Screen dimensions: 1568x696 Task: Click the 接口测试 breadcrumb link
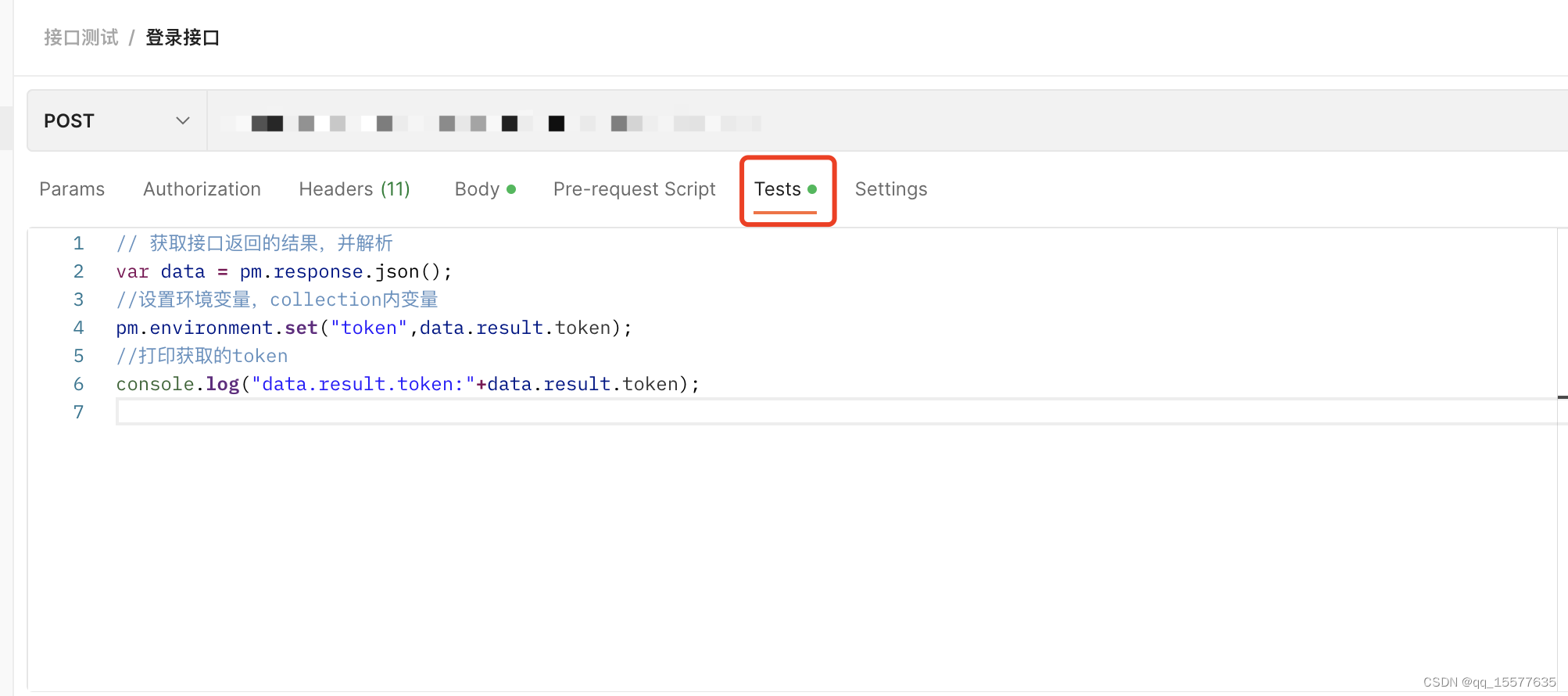pyautogui.click(x=81, y=38)
